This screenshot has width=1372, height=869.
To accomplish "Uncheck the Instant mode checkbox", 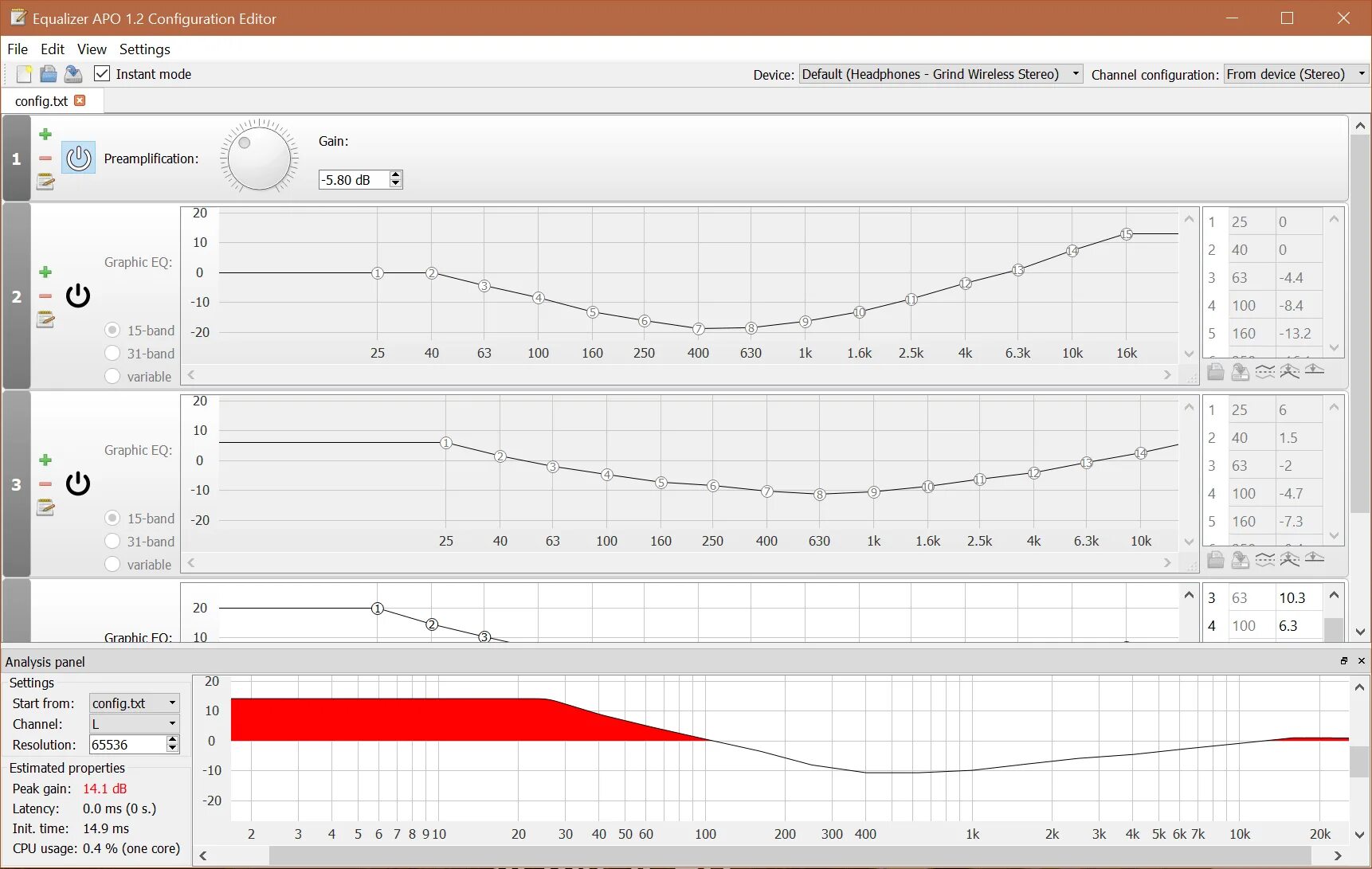I will [102, 74].
